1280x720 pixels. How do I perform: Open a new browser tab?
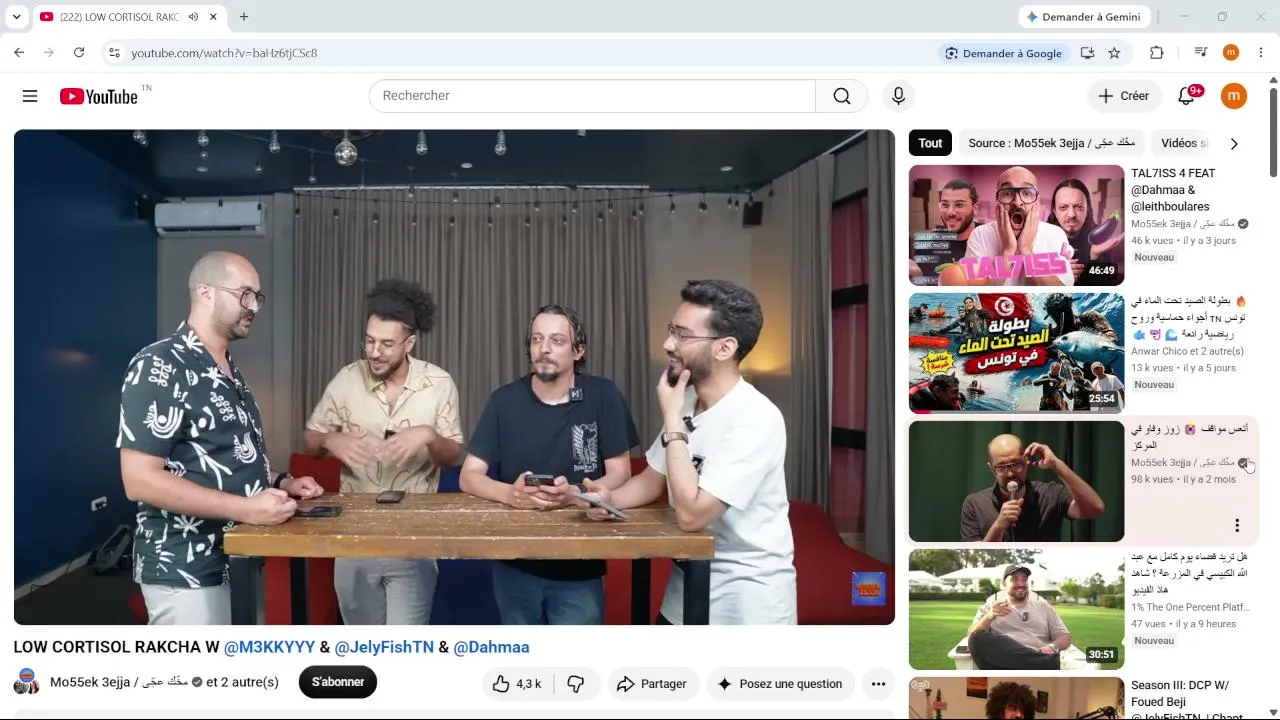244,17
